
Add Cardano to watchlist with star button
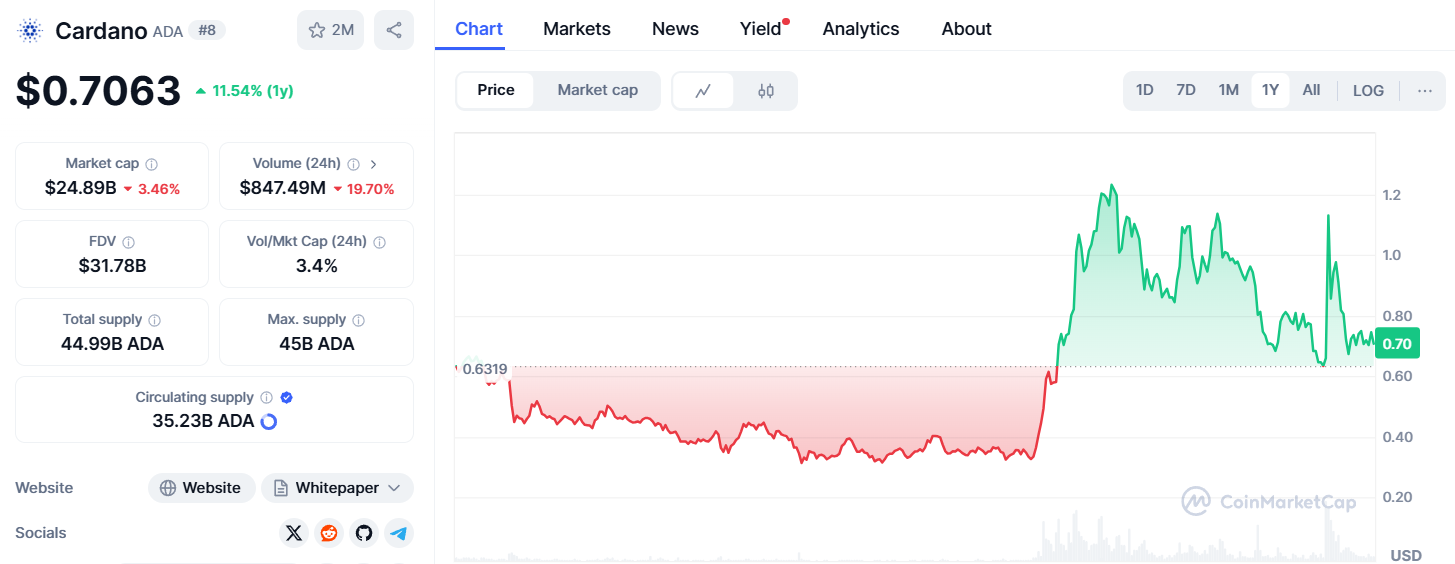[x=331, y=30]
